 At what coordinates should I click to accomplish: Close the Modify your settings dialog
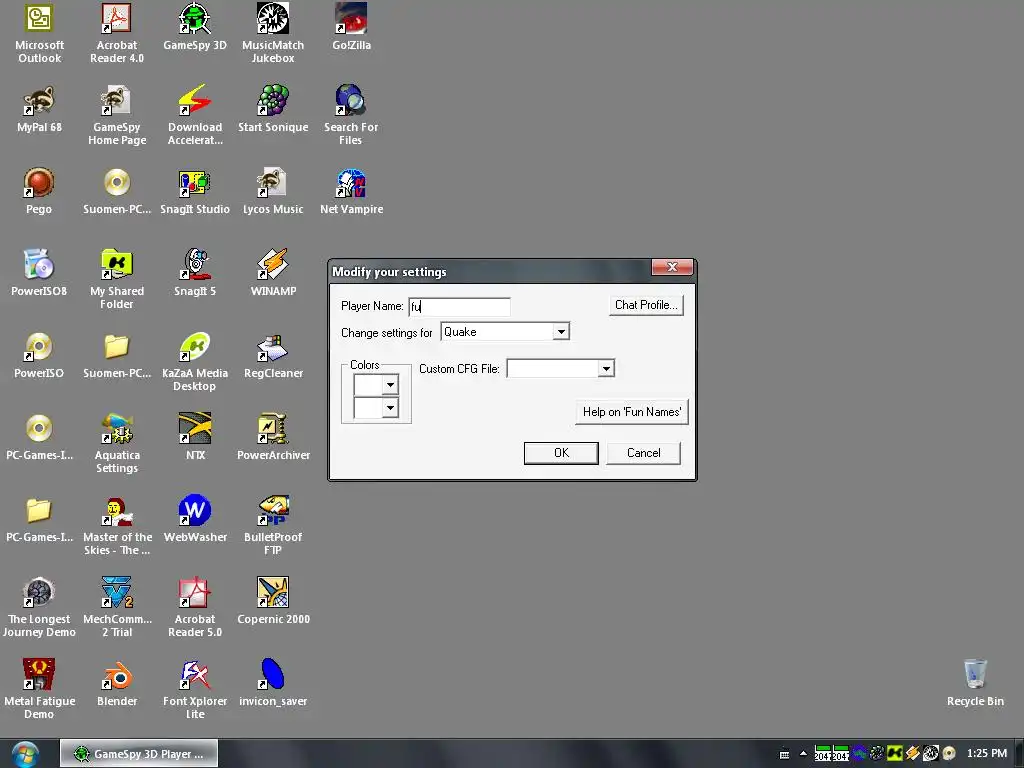(672, 267)
